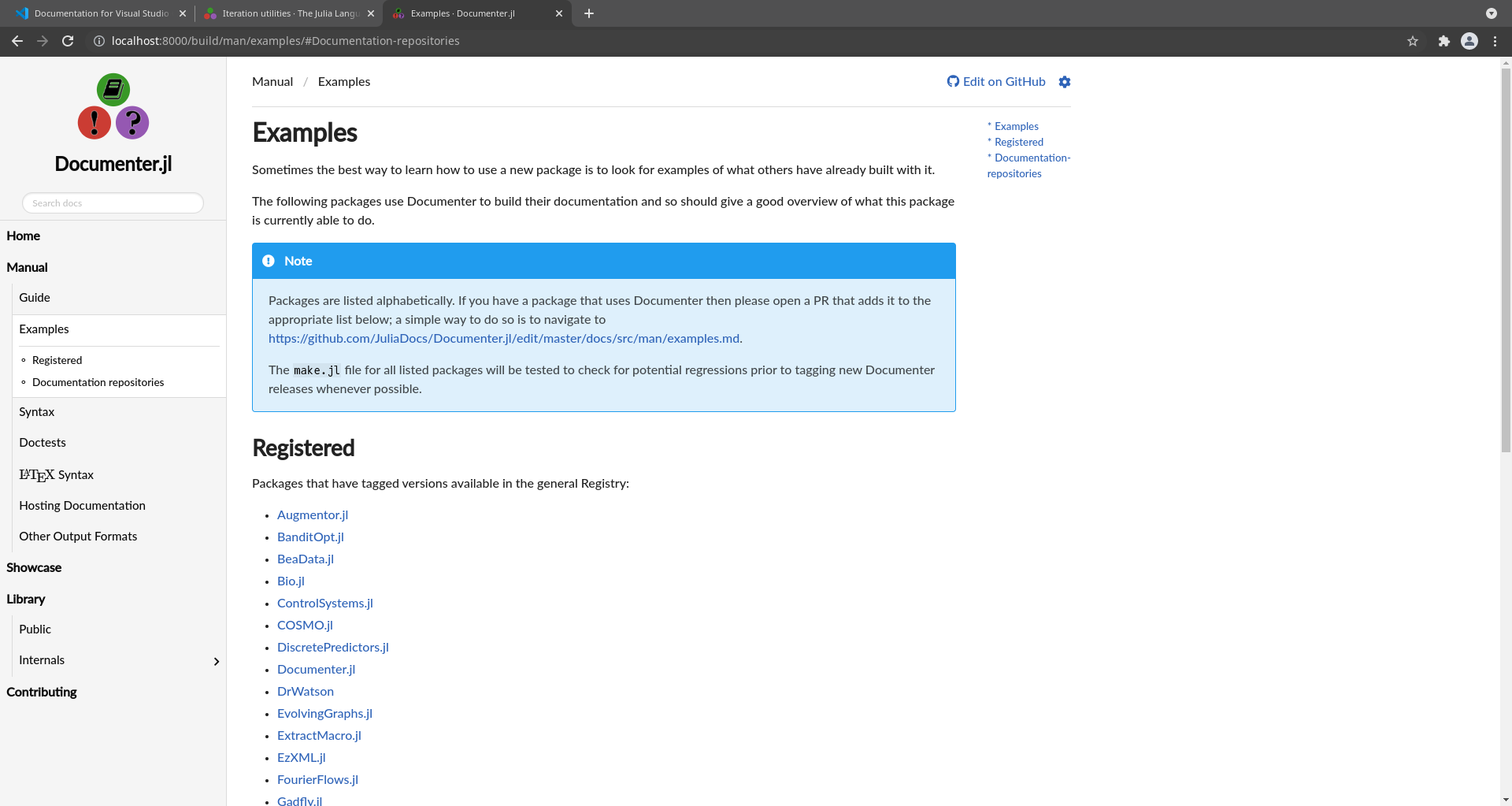
Task: Open the examples.md GitHub edit link
Action: point(504,339)
